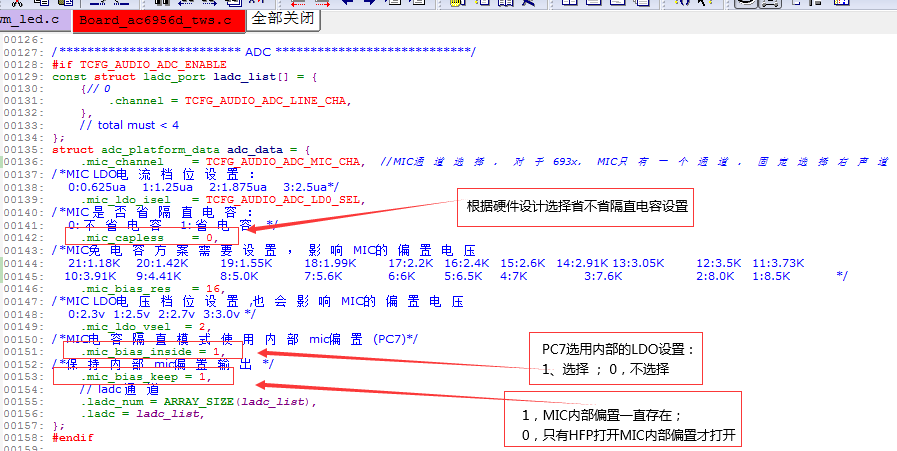Click the .mic_bias_keep = 1 assignment
This screenshot has width=897, height=451.
pos(146,377)
